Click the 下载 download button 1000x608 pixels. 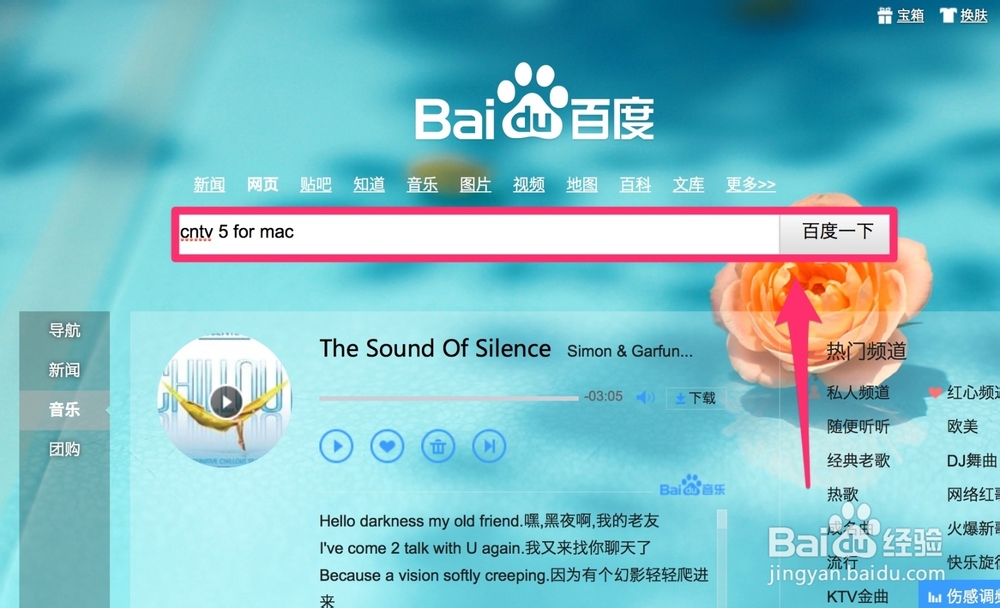[695, 398]
